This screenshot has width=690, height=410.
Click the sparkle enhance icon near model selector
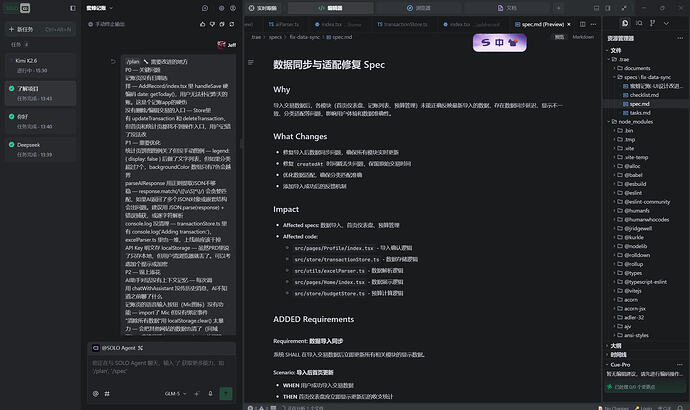(196, 394)
